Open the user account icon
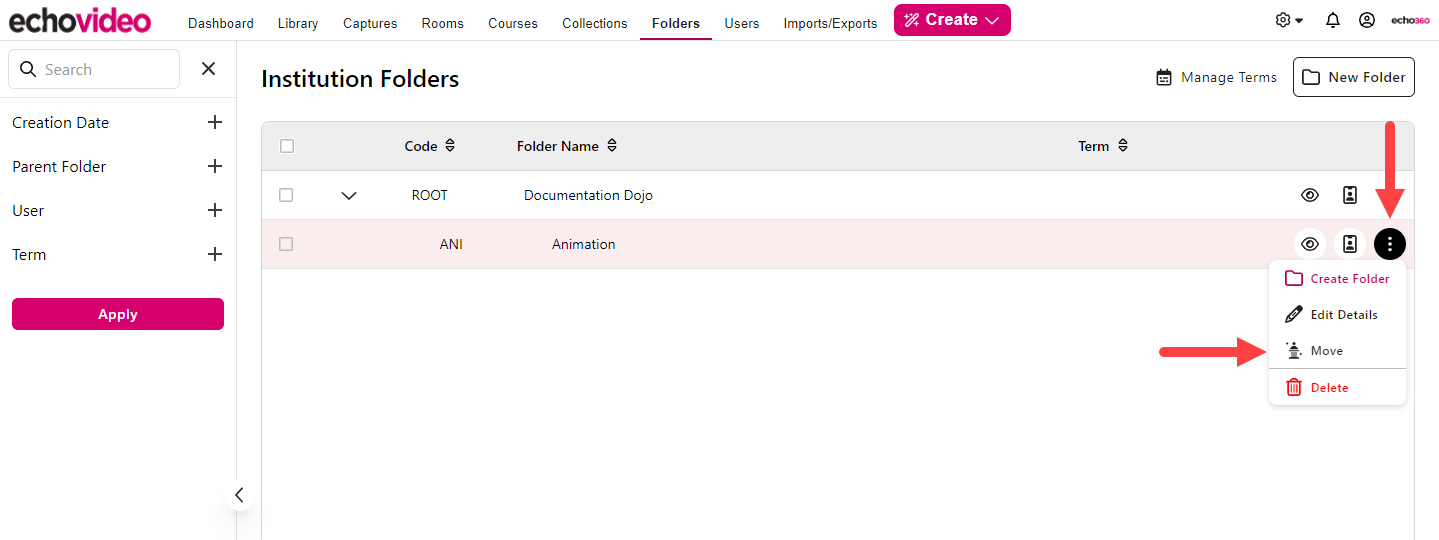The image size is (1439, 540). [x=1367, y=20]
